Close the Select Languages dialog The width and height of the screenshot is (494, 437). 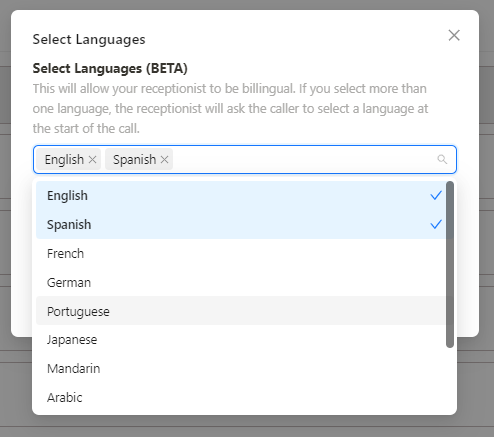(454, 35)
